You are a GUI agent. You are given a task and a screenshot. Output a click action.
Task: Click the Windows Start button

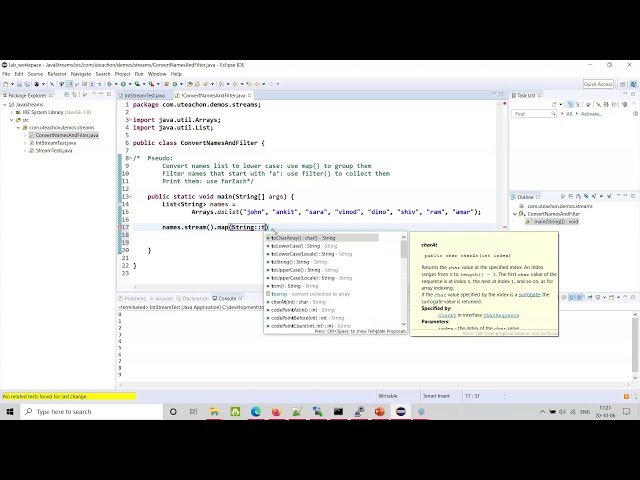10,412
